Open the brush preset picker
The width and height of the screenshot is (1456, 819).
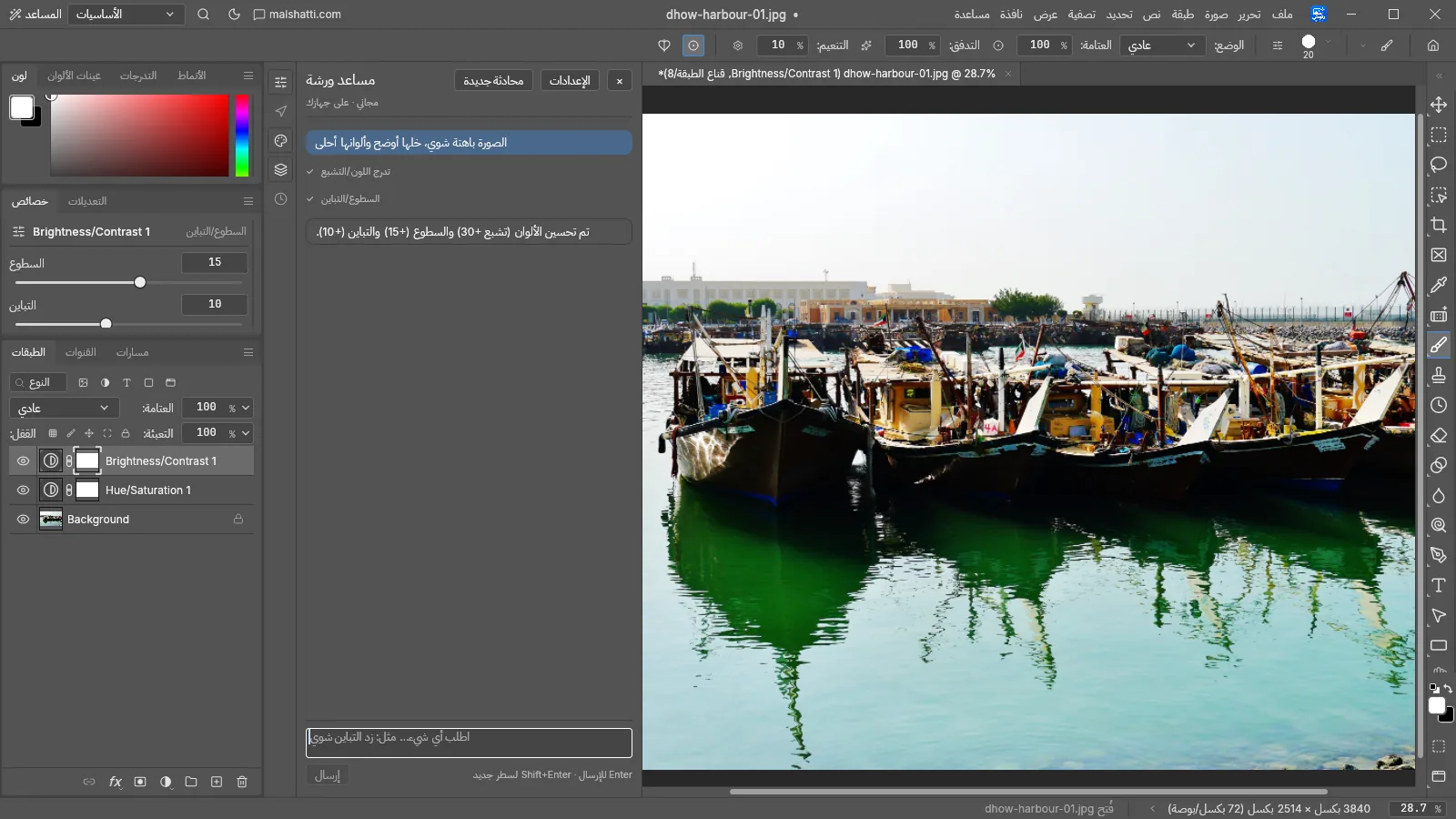click(x=1316, y=45)
